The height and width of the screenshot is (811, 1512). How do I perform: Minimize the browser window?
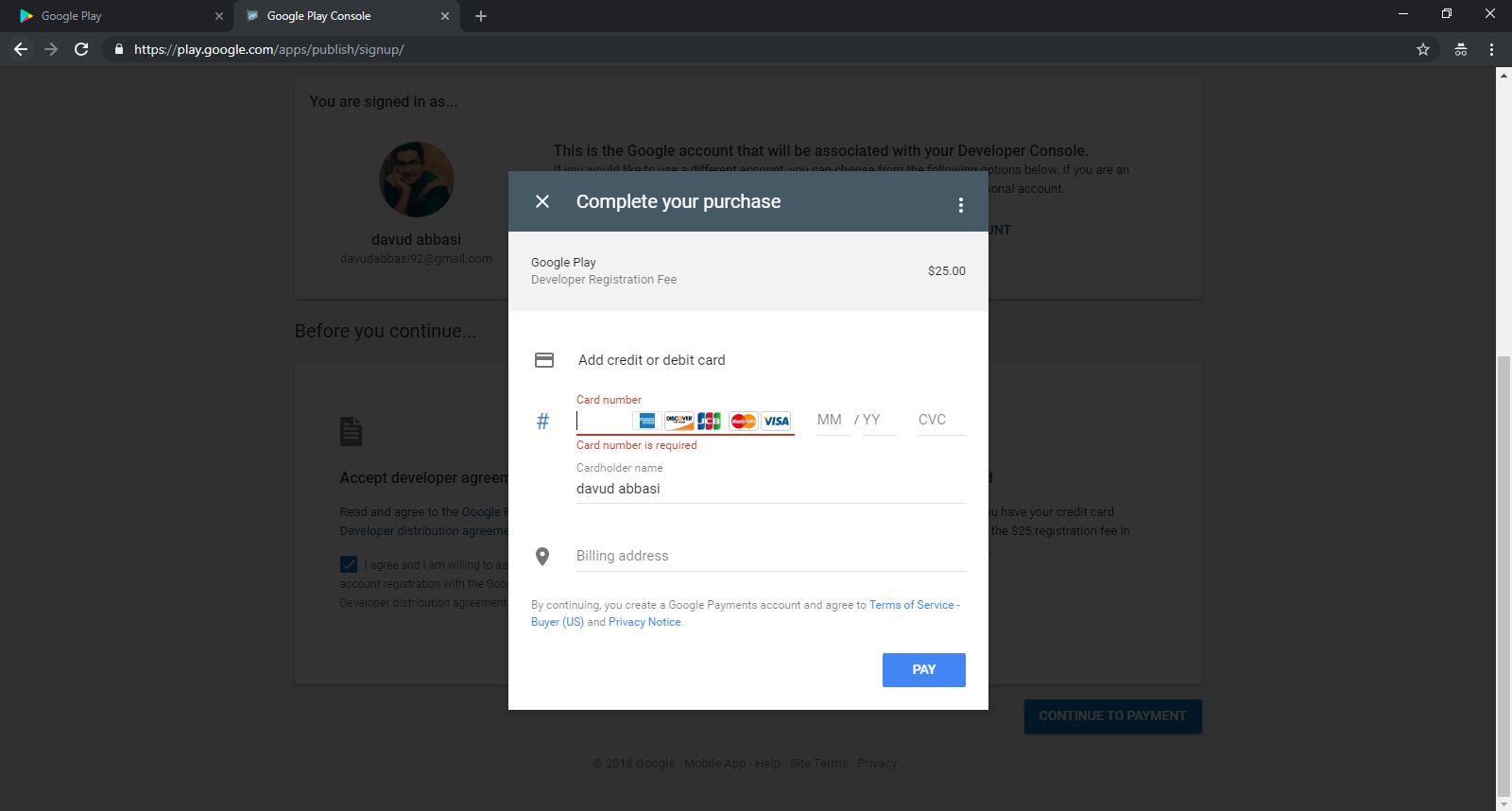[x=1403, y=14]
